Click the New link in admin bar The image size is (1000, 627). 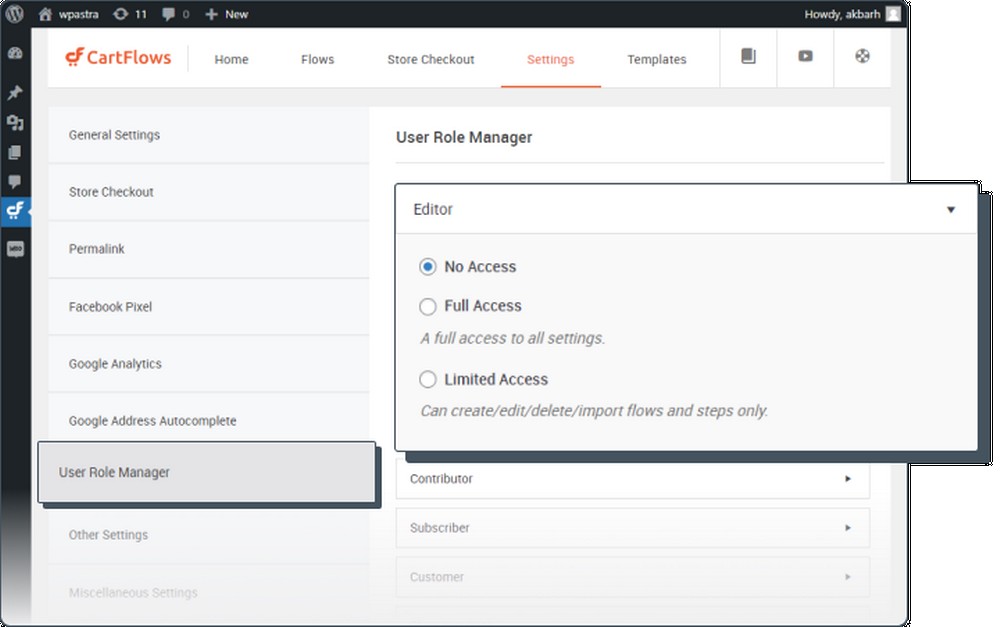(236, 14)
